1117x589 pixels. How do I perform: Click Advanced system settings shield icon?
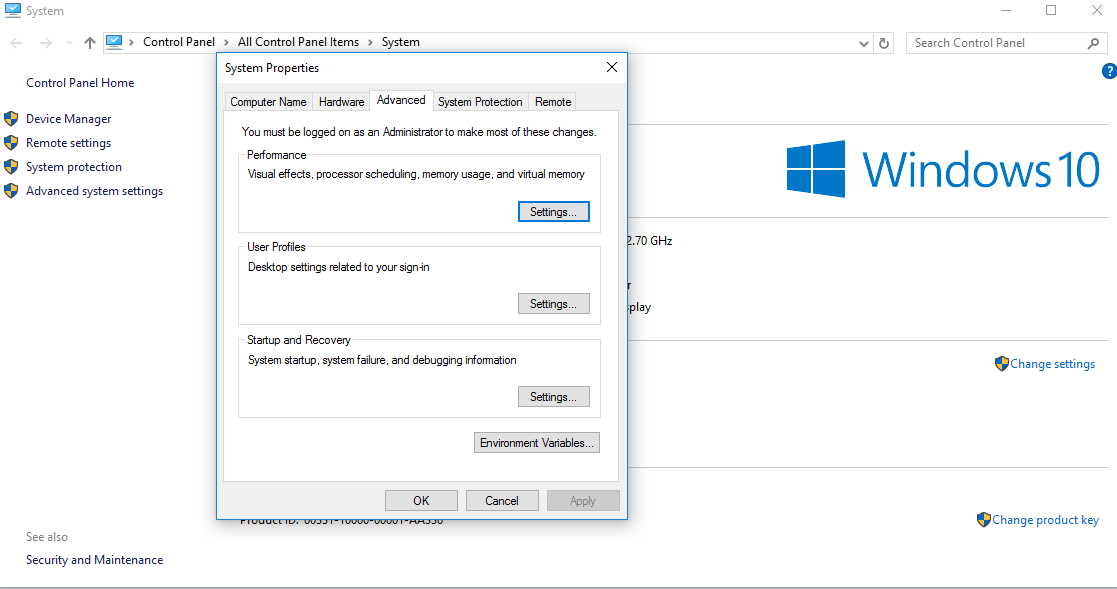[x=11, y=191]
